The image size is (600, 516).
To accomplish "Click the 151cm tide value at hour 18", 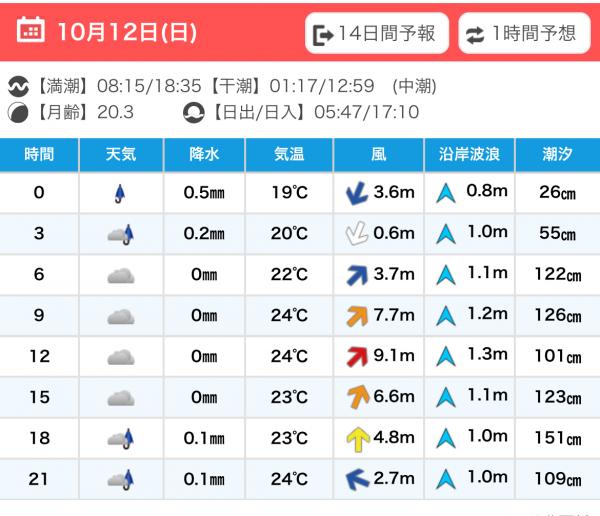I will click(x=557, y=438).
